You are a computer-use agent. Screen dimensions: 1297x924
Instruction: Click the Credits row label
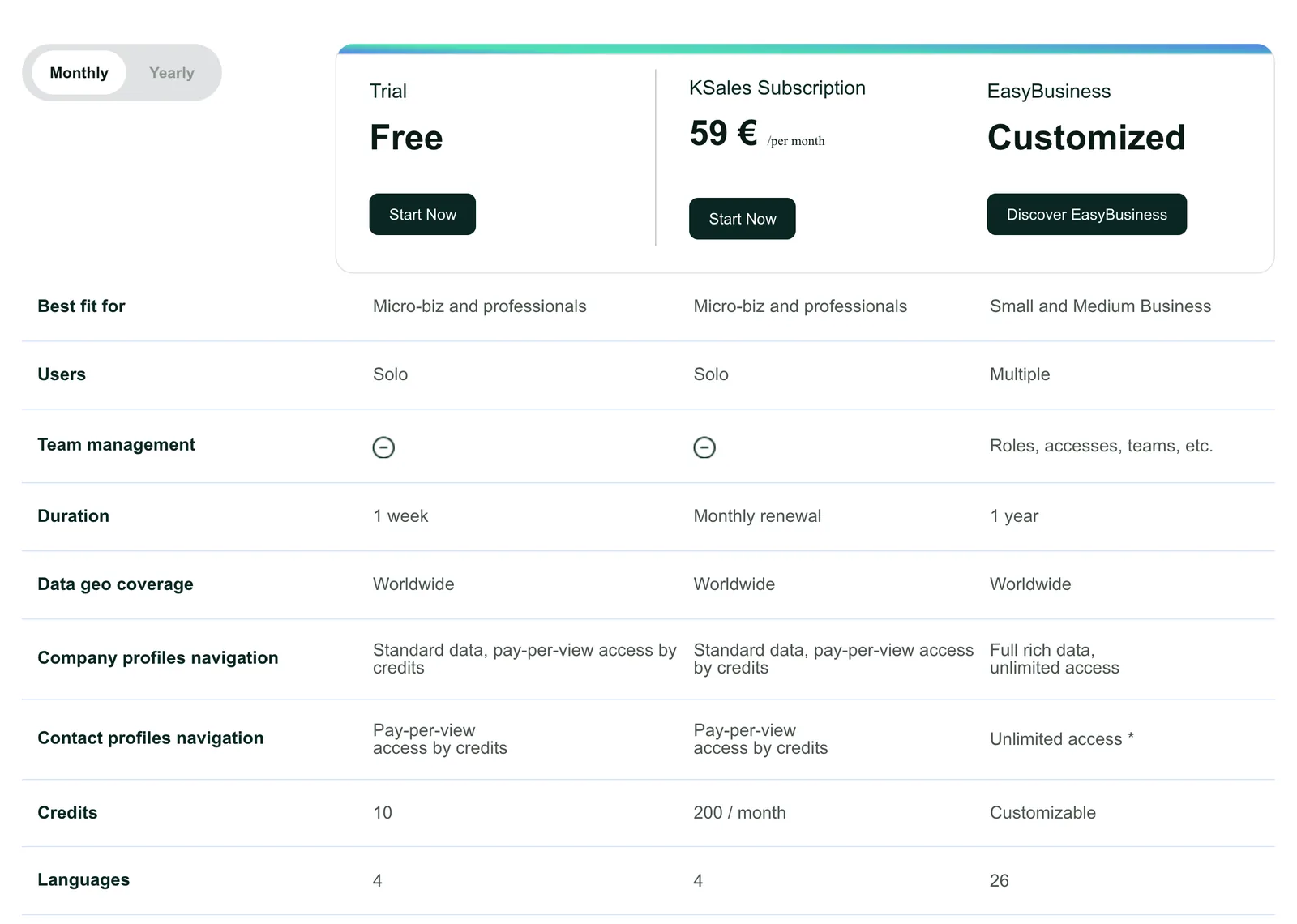pyautogui.click(x=67, y=813)
